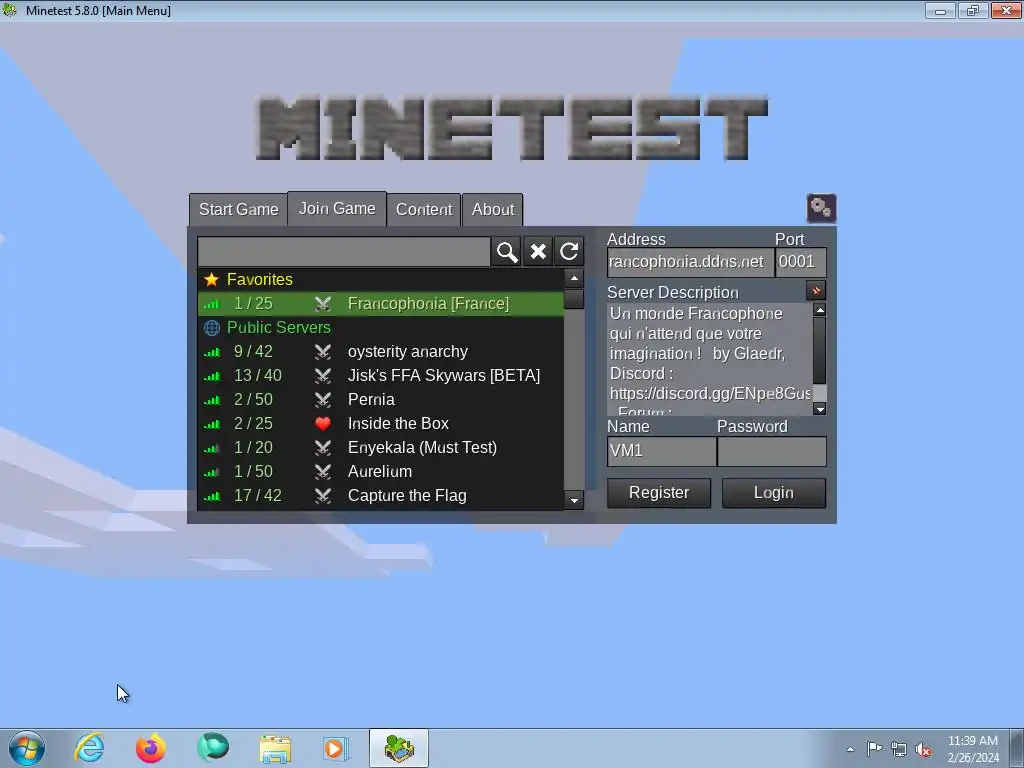The height and width of the screenshot is (768, 1024).
Task: Select Inside the Box server
Action: pyautogui.click(x=381, y=423)
